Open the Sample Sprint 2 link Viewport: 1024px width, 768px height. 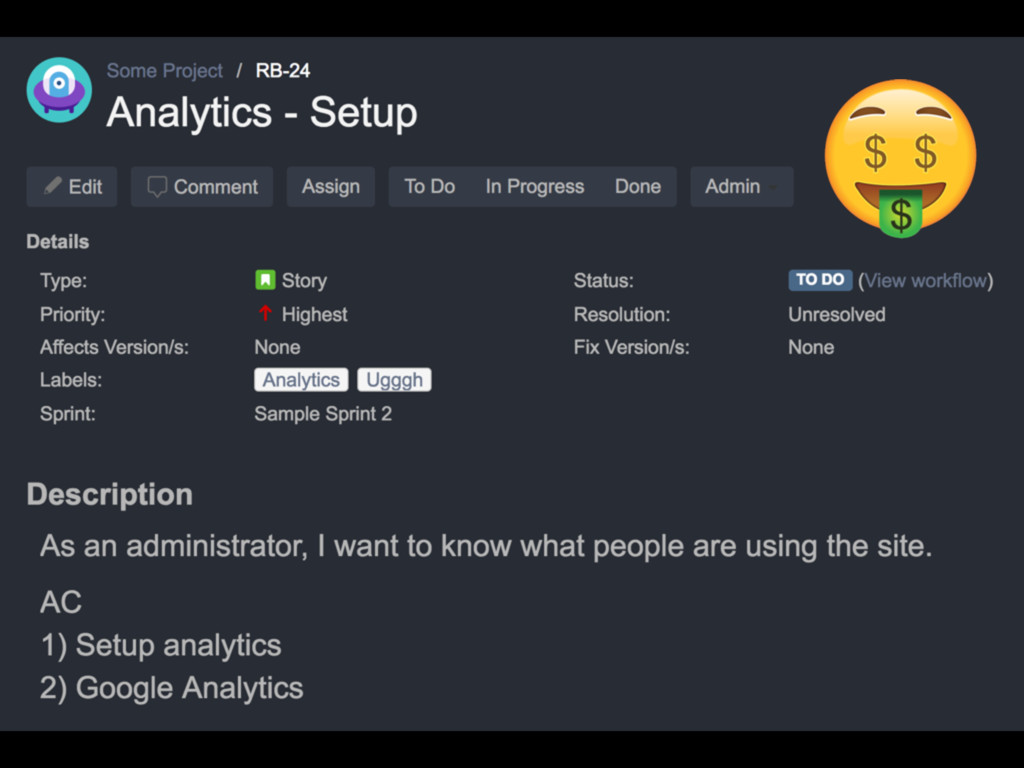[323, 414]
